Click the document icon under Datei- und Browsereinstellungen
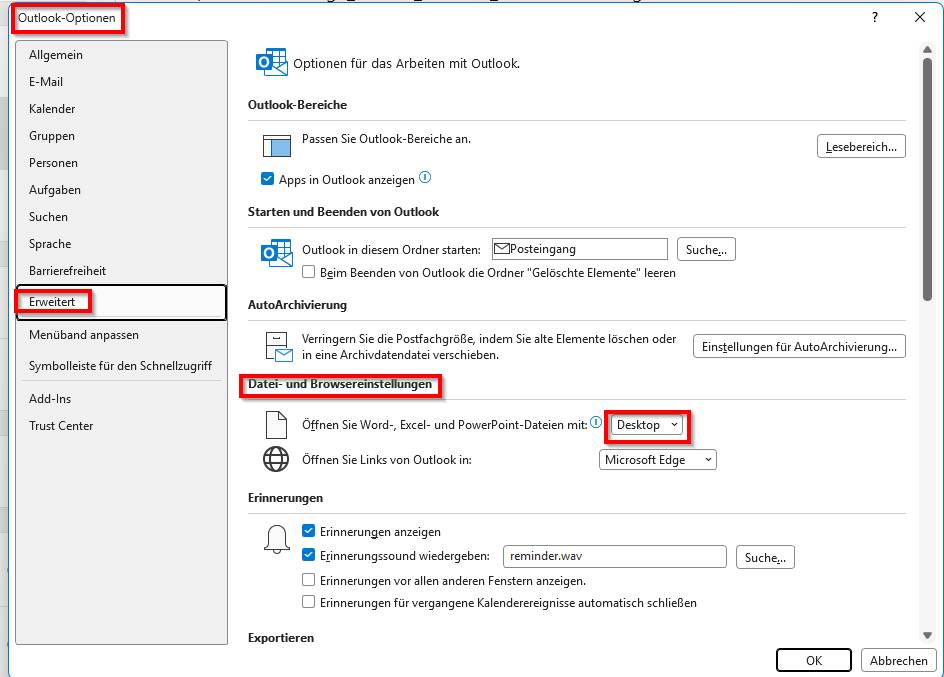This screenshot has width=944, height=677. click(276, 425)
